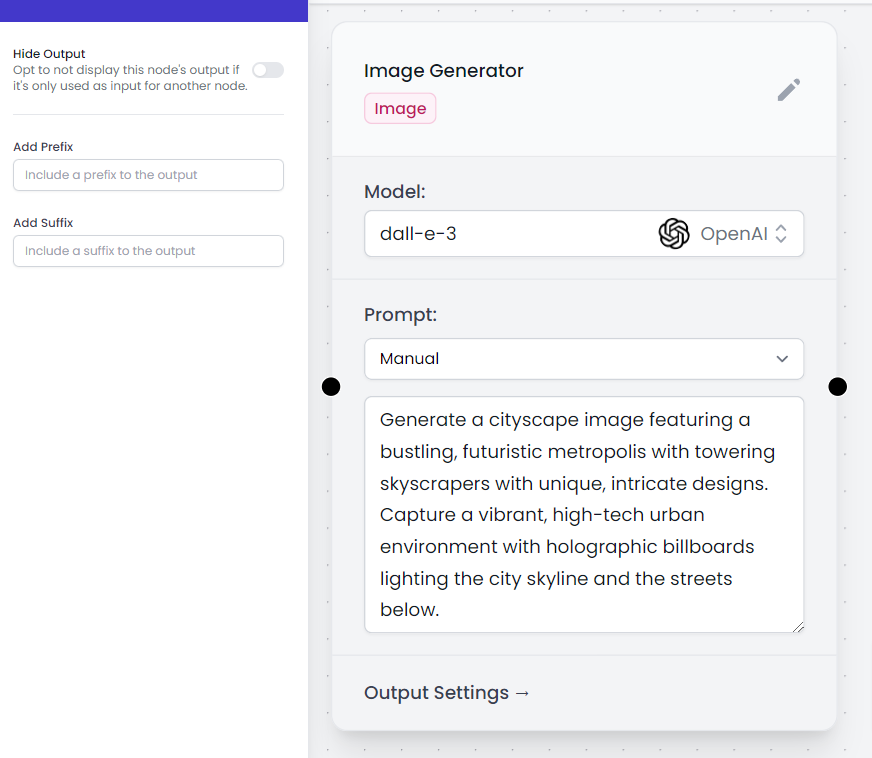
Task: Click the up-down chevrons beside OpenAI
Action: click(781, 234)
